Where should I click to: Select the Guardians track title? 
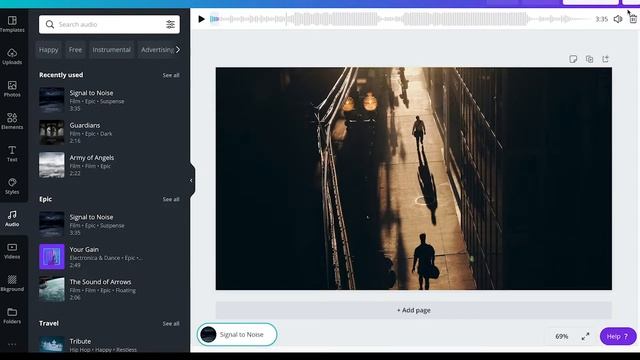[x=84, y=125]
